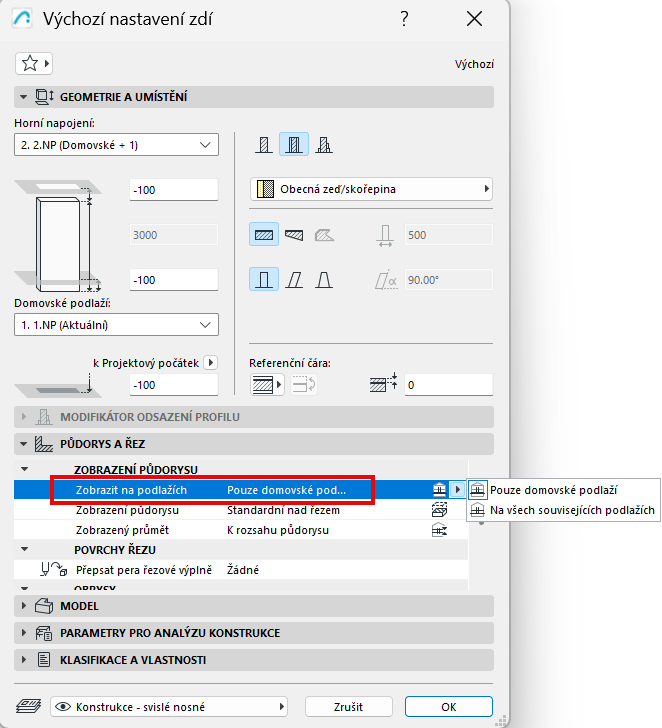662x728 pixels.
Task: Collapse the Zobrazení půdorysu group
Action: click(25, 469)
